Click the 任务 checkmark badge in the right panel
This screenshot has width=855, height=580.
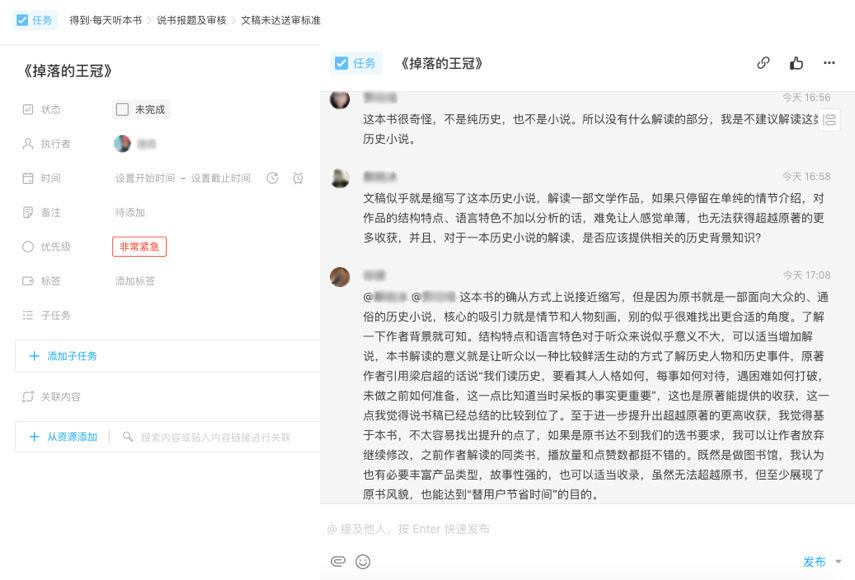click(x=341, y=62)
